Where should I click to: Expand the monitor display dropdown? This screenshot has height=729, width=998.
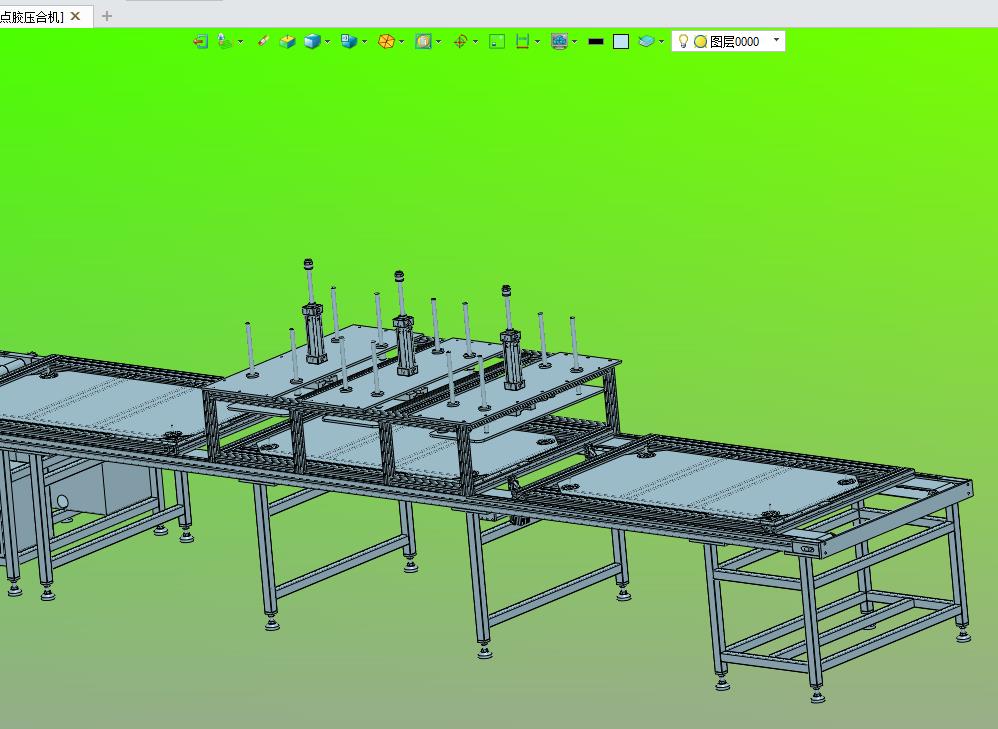click(574, 41)
